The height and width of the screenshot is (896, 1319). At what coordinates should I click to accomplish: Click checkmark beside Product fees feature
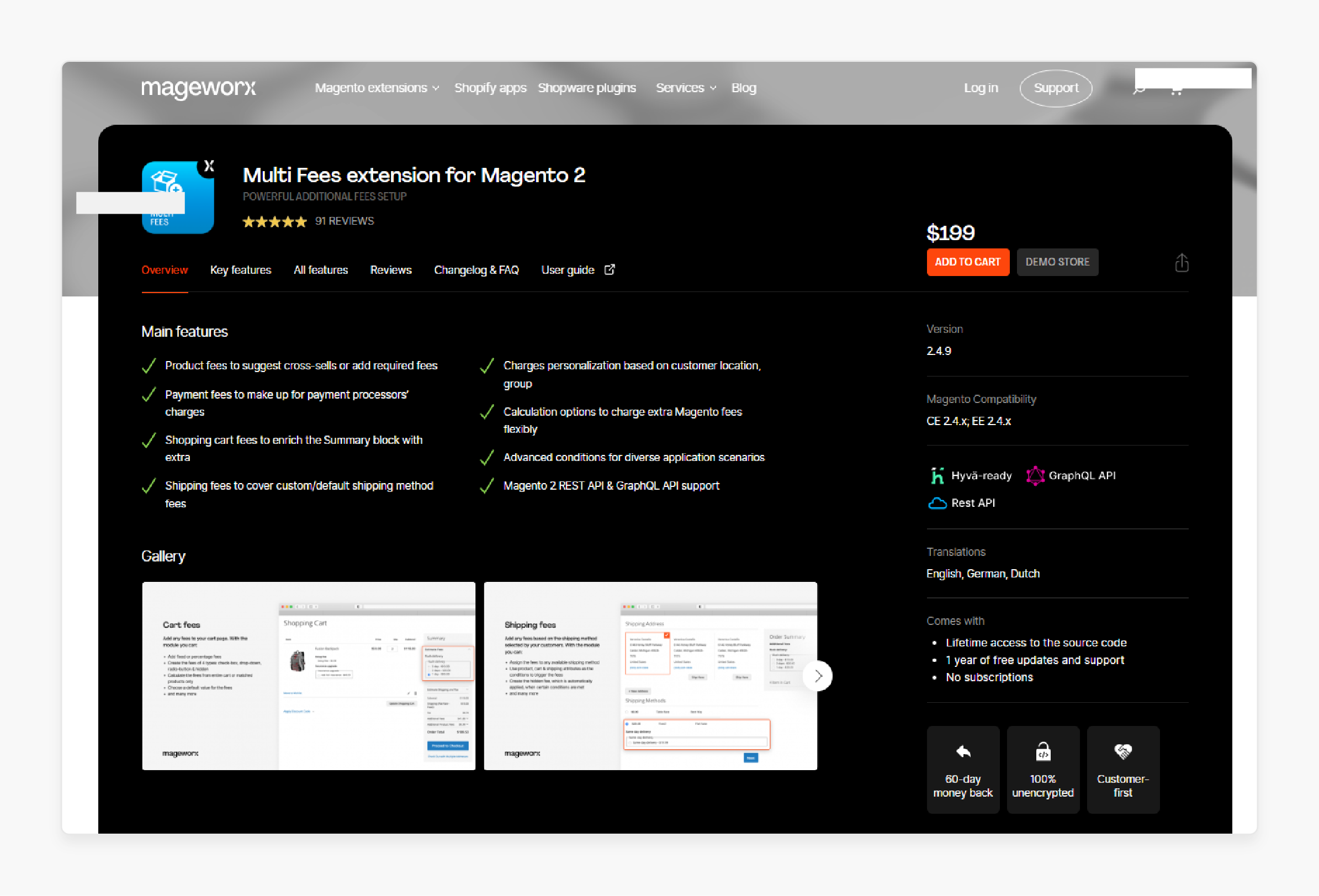149,366
